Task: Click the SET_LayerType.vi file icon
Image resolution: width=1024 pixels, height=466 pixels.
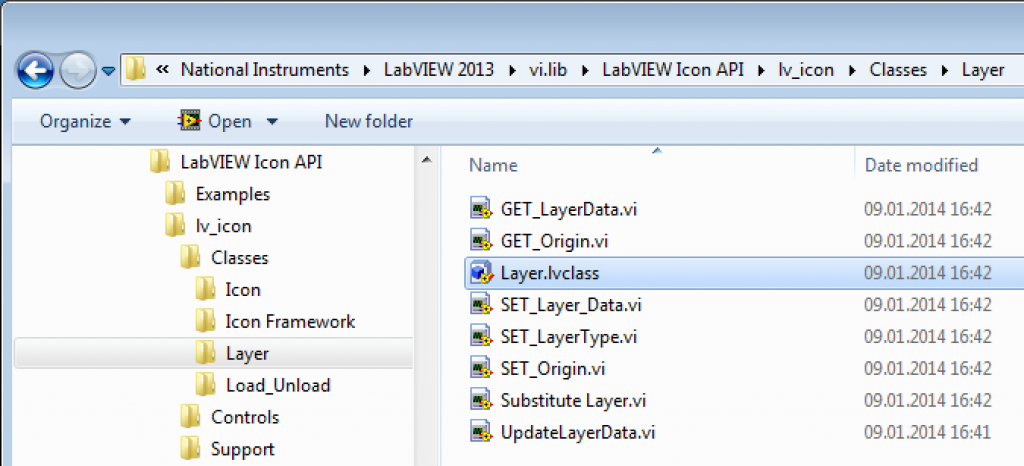Action: click(x=481, y=337)
